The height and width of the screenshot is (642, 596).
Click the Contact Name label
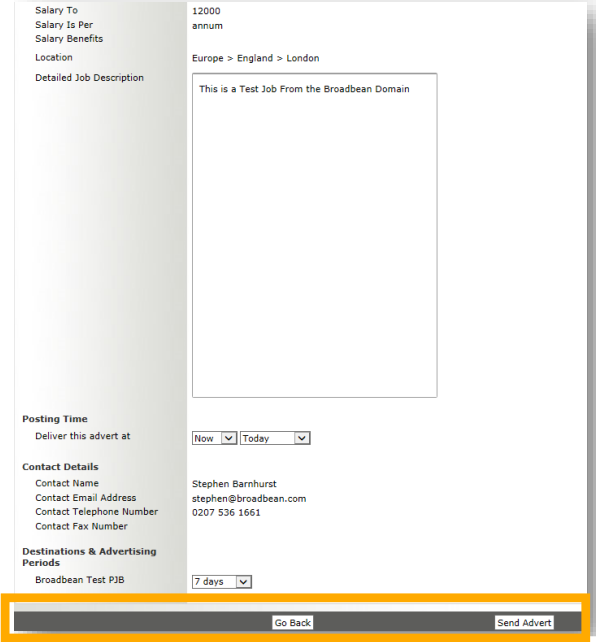click(67, 483)
